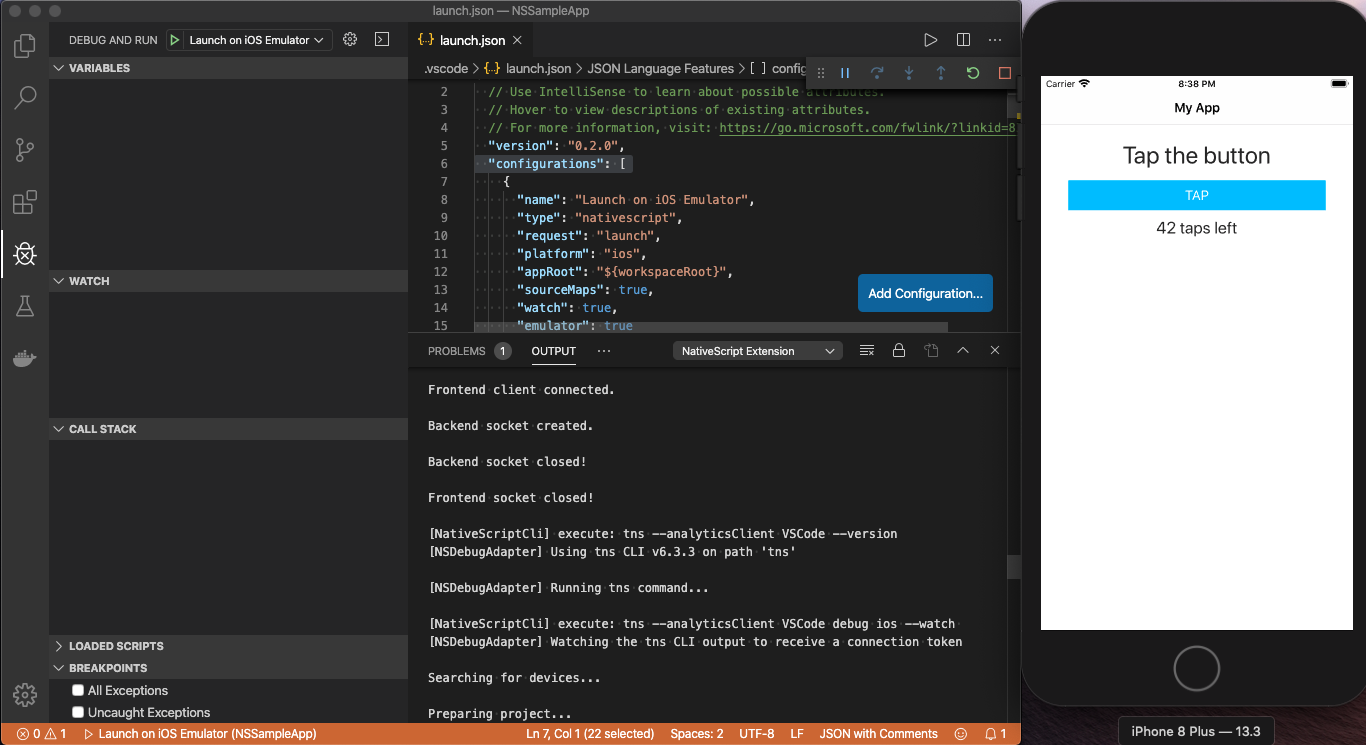The image size is (1366, 745).
Task: Click Split Editor icon
Action: point(962,39)
